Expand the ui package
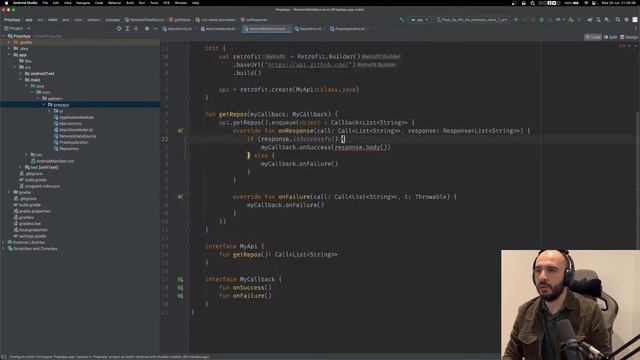The height and width of the screenshot is (360, 640). 50,111
